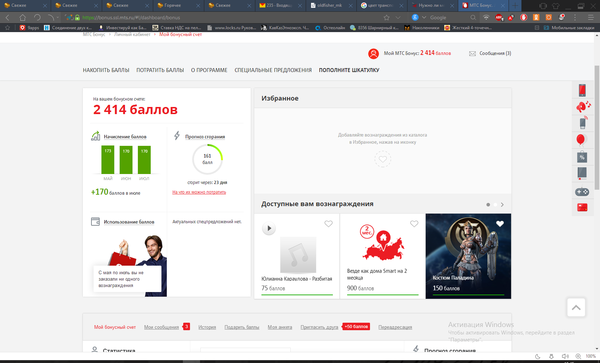The width and height of the screenshot is (600, 363).
Task: Toggle heart on Везде как дома Smart reward
Action: (414, 224)
